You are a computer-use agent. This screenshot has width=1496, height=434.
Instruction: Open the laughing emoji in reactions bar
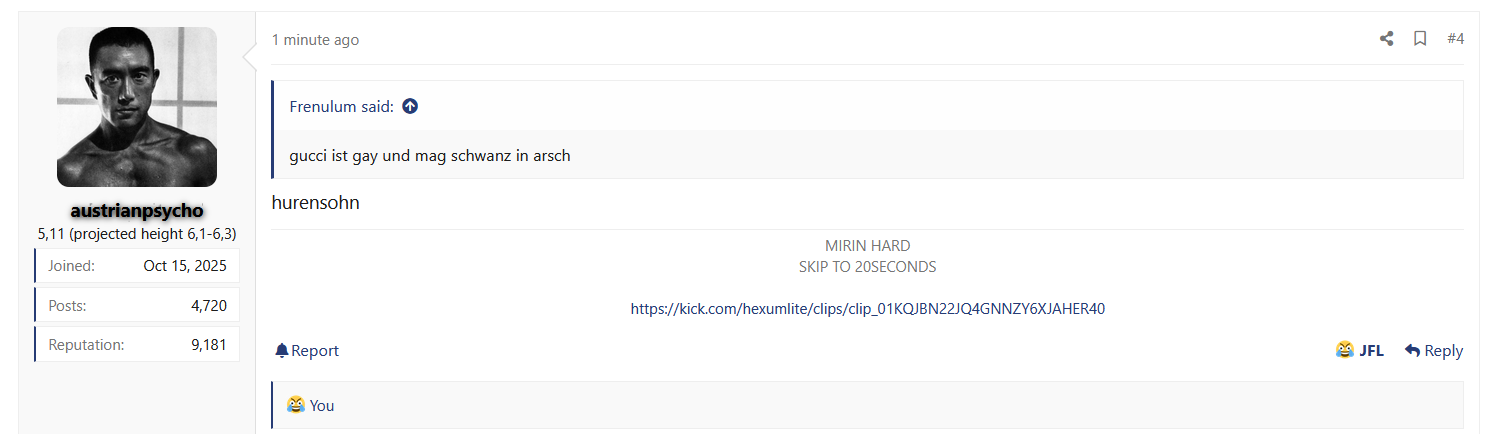(296, 405)
